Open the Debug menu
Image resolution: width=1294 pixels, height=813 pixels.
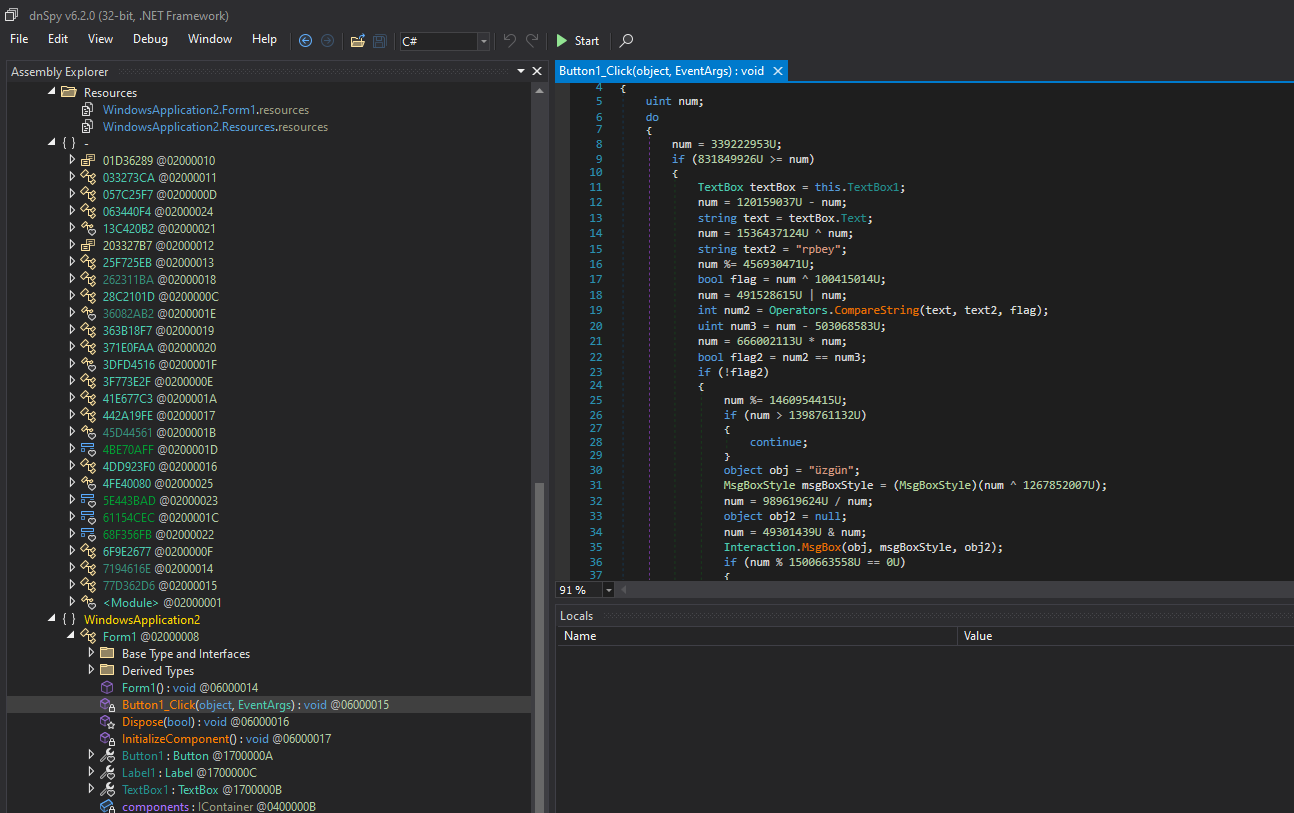coord(150,39)
